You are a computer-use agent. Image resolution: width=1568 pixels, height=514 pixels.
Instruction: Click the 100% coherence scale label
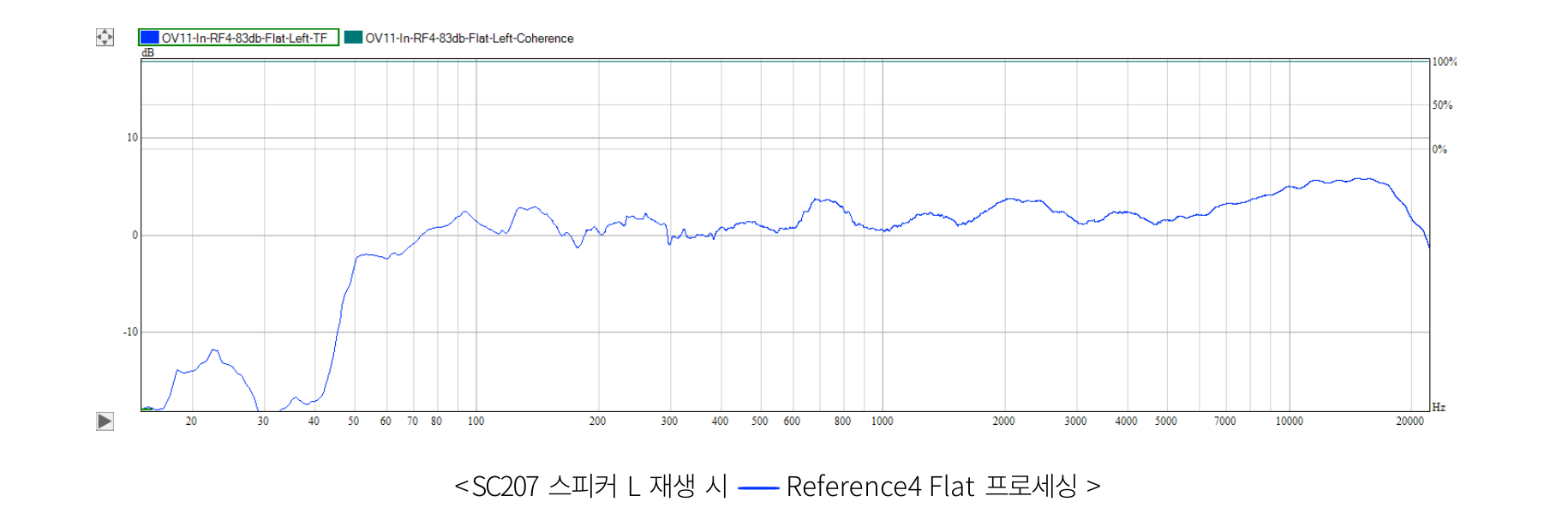click(x=1444, y=62)
